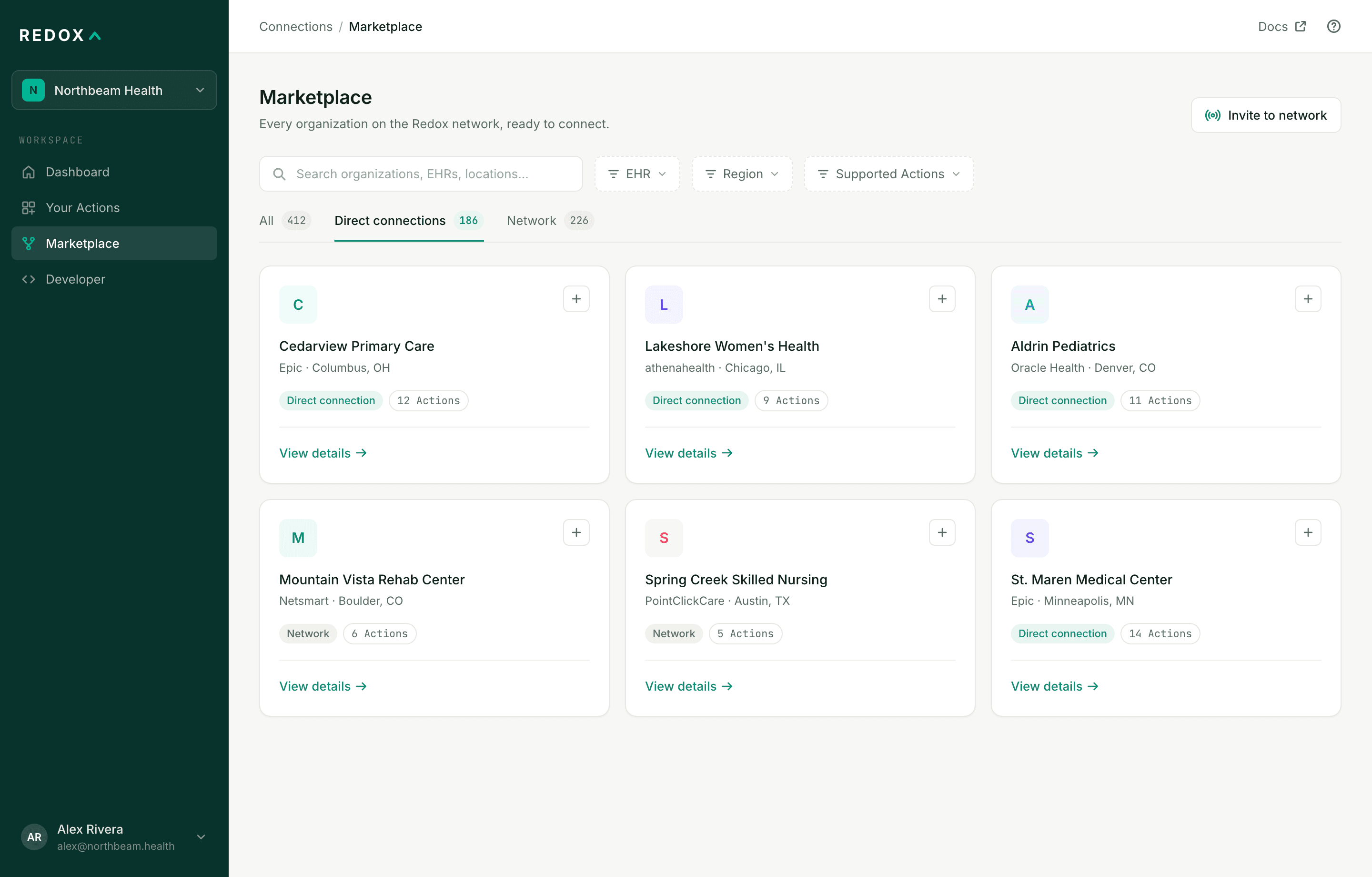Expand the Northbeam Health workspace switcher
Screen dimensions: 1372x877
pos(114,90)
